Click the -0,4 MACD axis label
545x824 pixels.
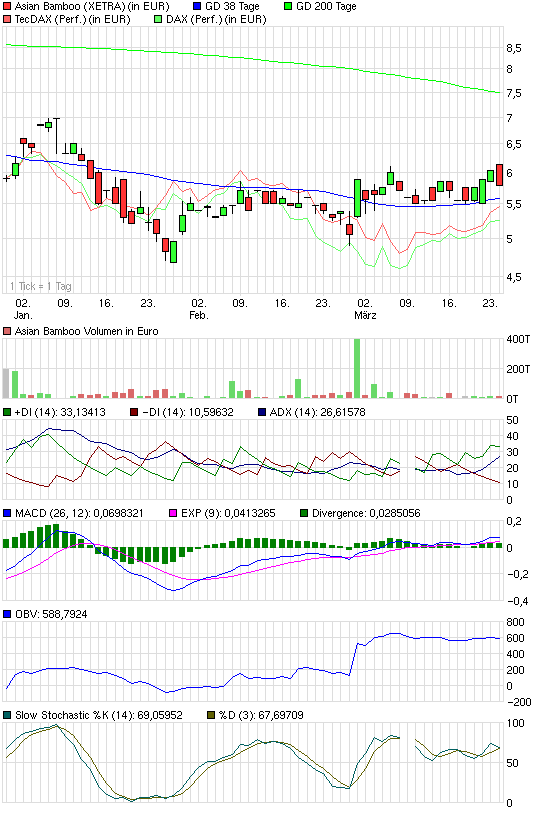[517, 601]
